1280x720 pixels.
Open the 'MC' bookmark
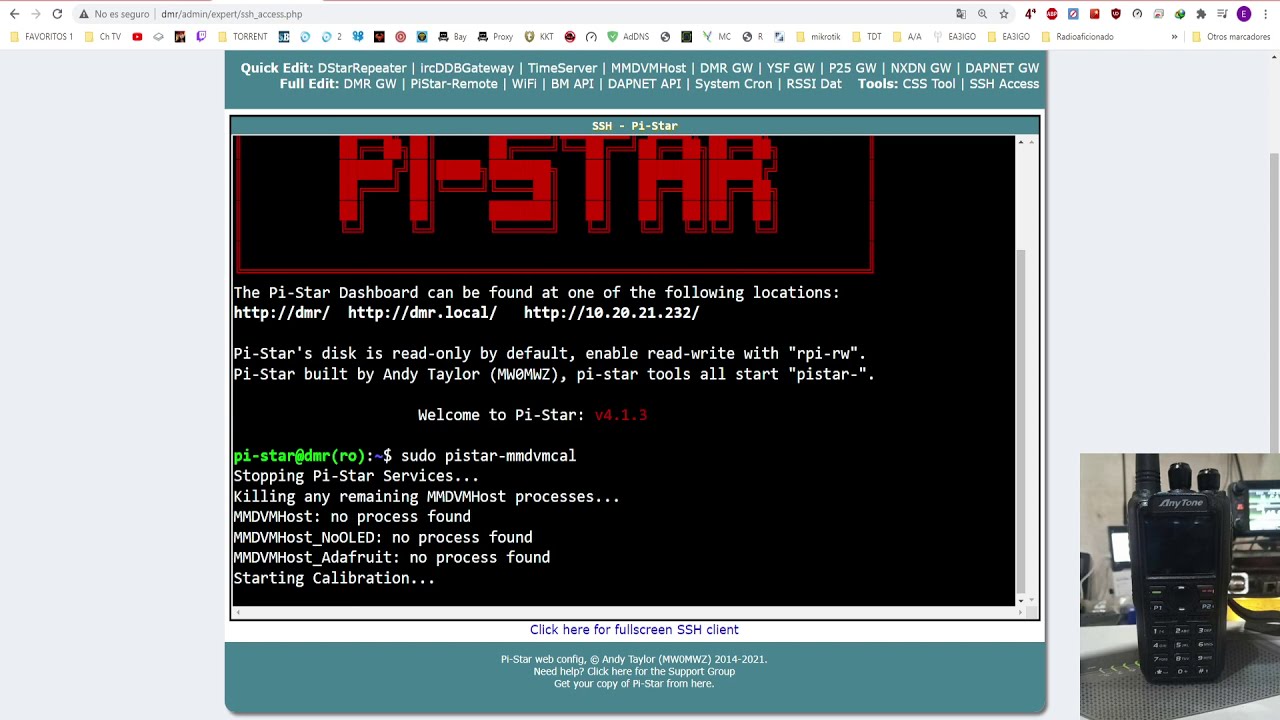[x=716, y=37]
